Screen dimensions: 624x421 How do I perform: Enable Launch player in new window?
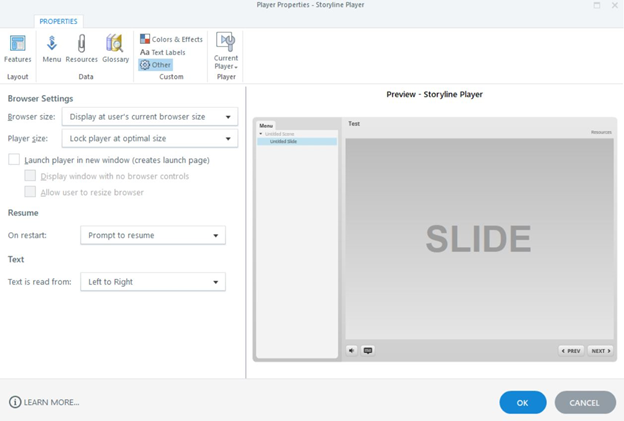[14, 160]
